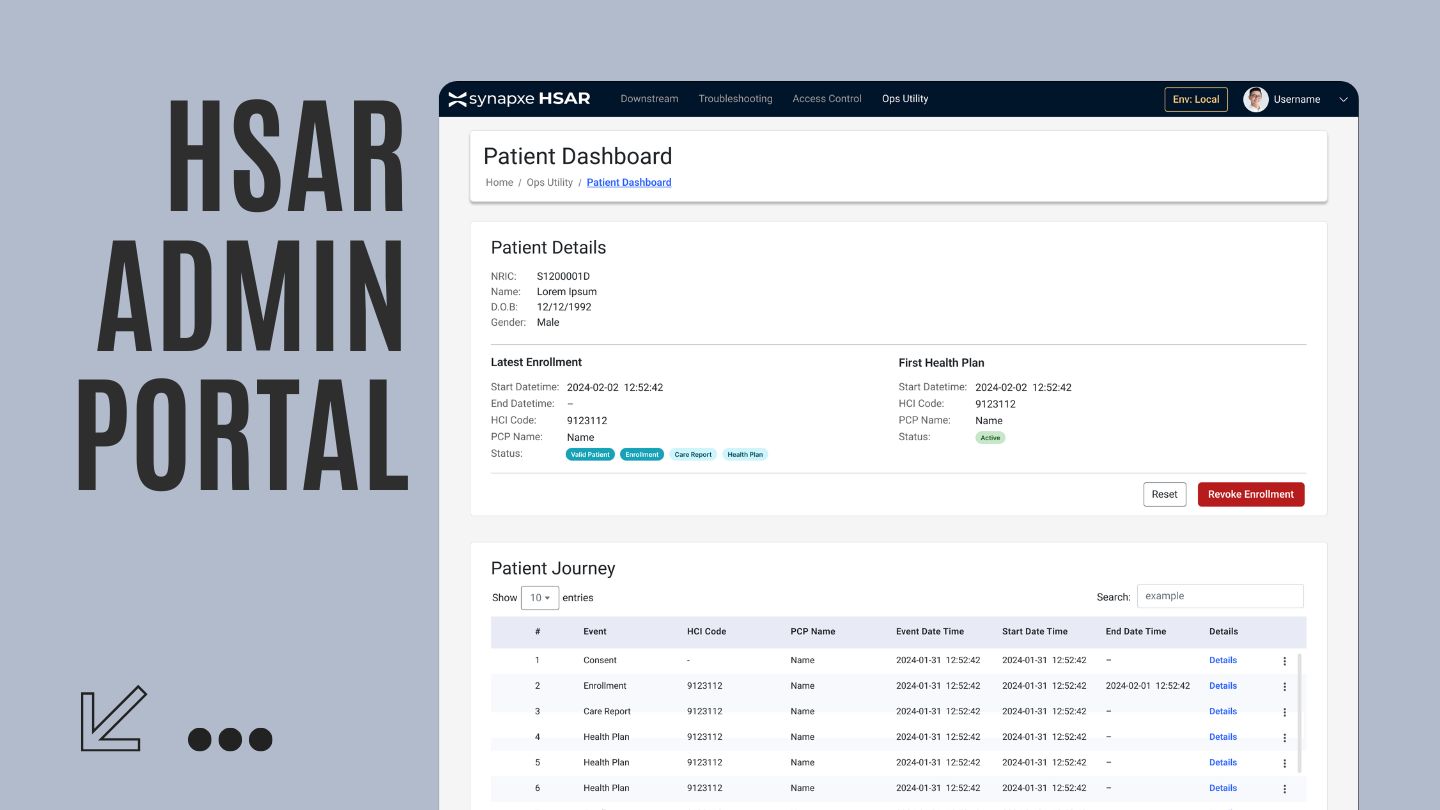Screen dimensions: 1440x810
Task: Open the actions menu on the first Health Plan row
Action: point(1285,737)
